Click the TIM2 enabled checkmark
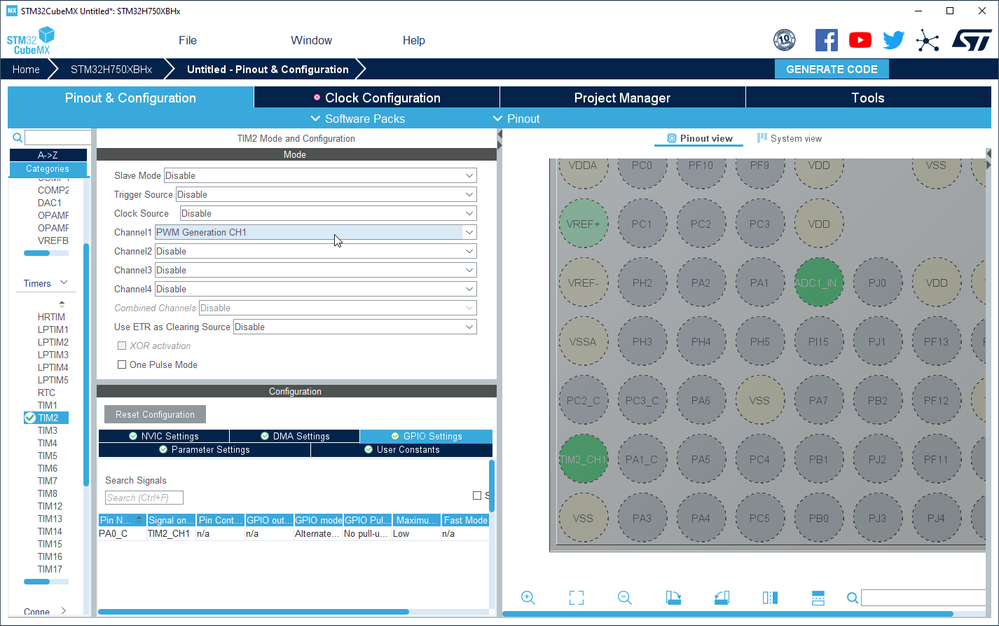The height and width of the screenshot is (626, 999). tap(30, 418)
